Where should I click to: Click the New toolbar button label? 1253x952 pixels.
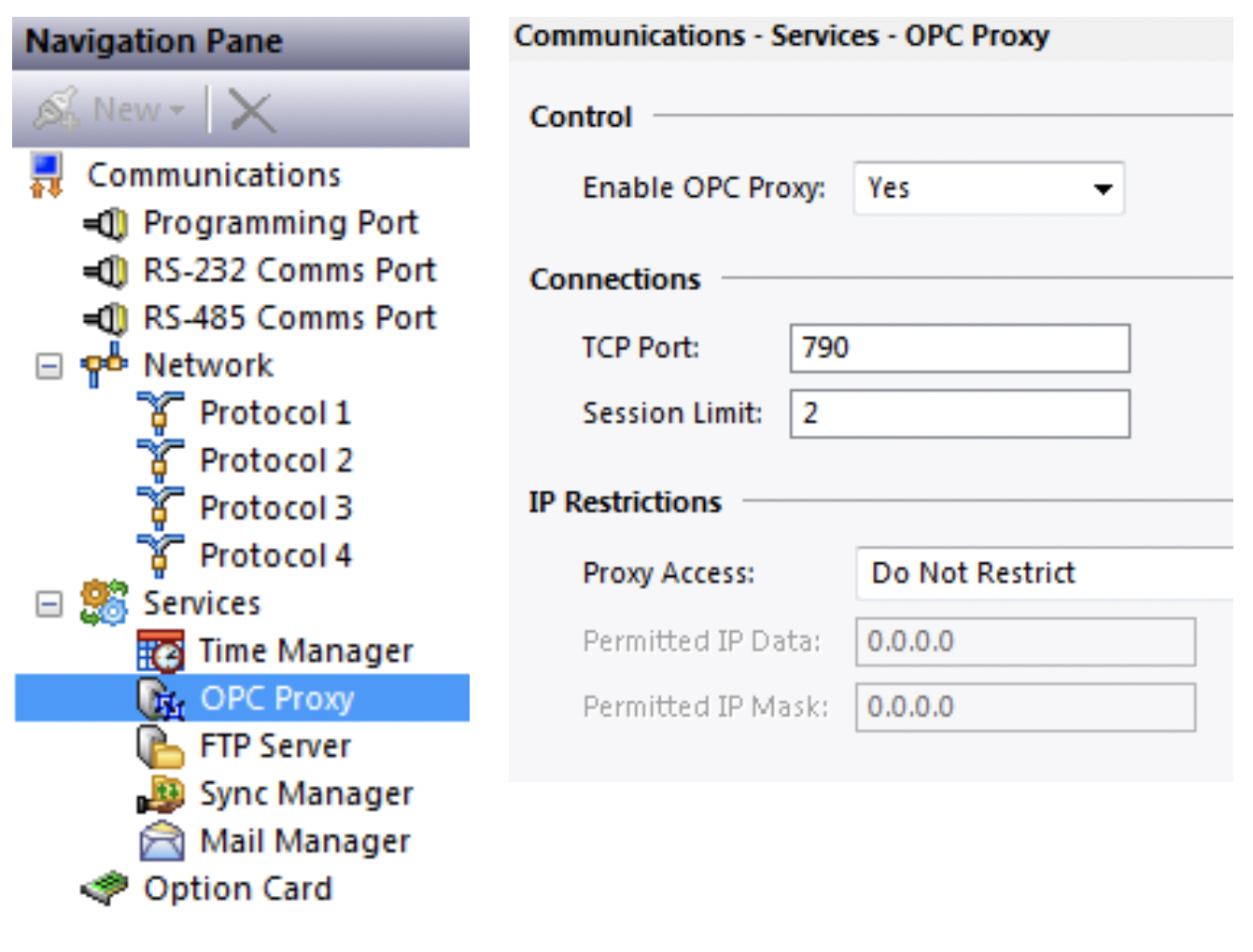point(127,110)
